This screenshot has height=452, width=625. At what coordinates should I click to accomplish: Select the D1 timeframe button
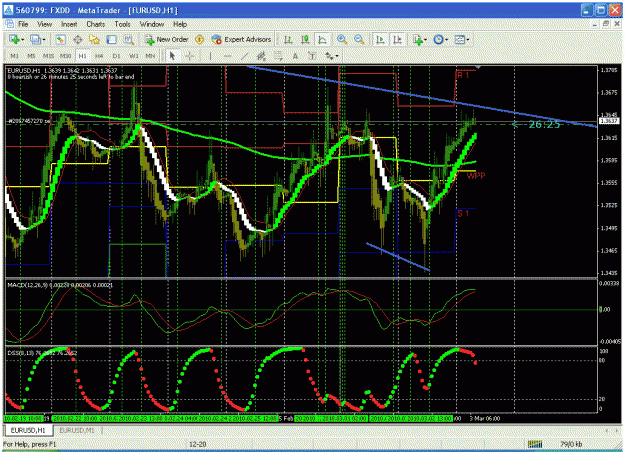(116, 56)
